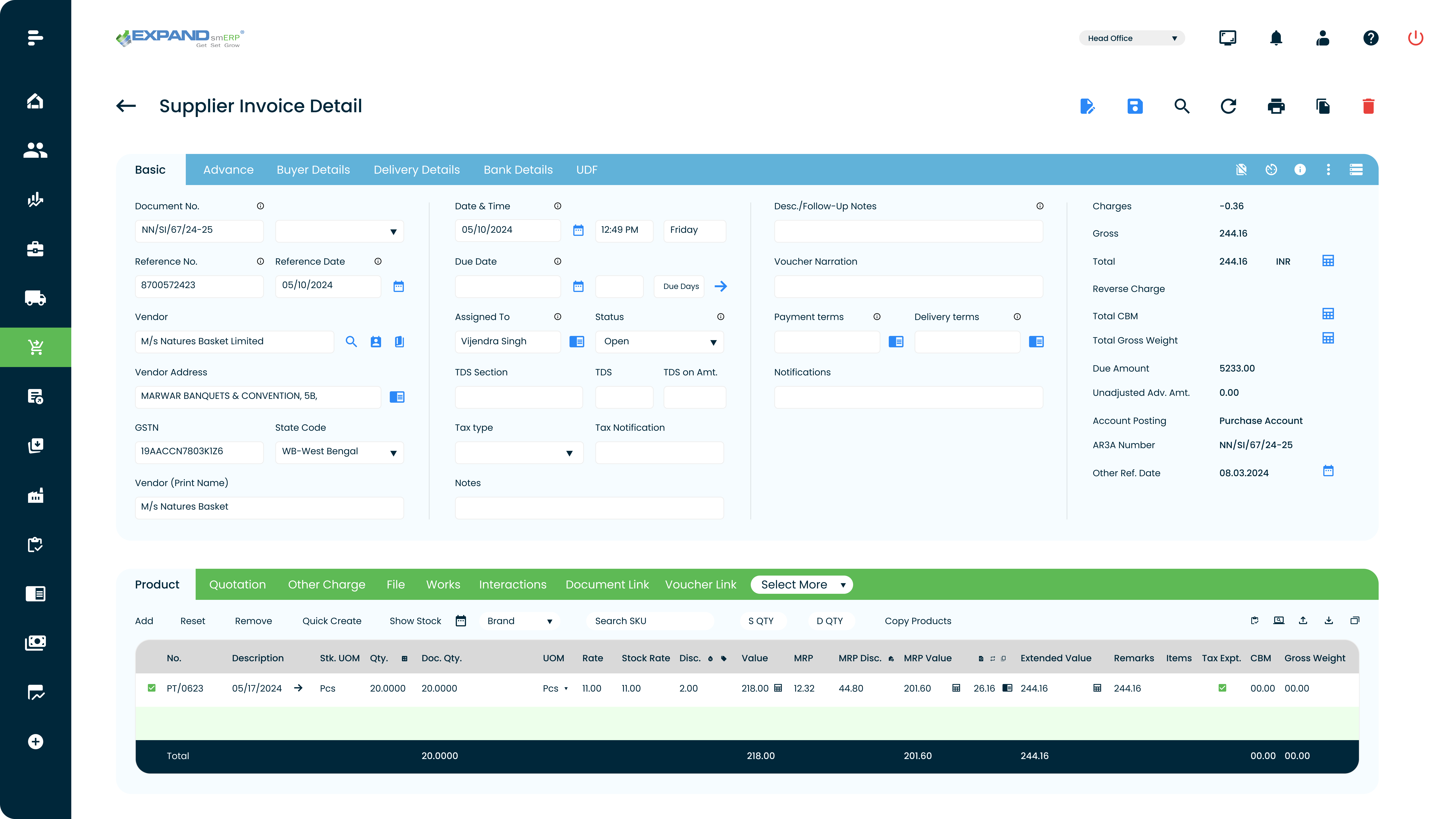The image size is (1456, 819).
Task: Open the calculator icon next to Total
Action: 1328,260
